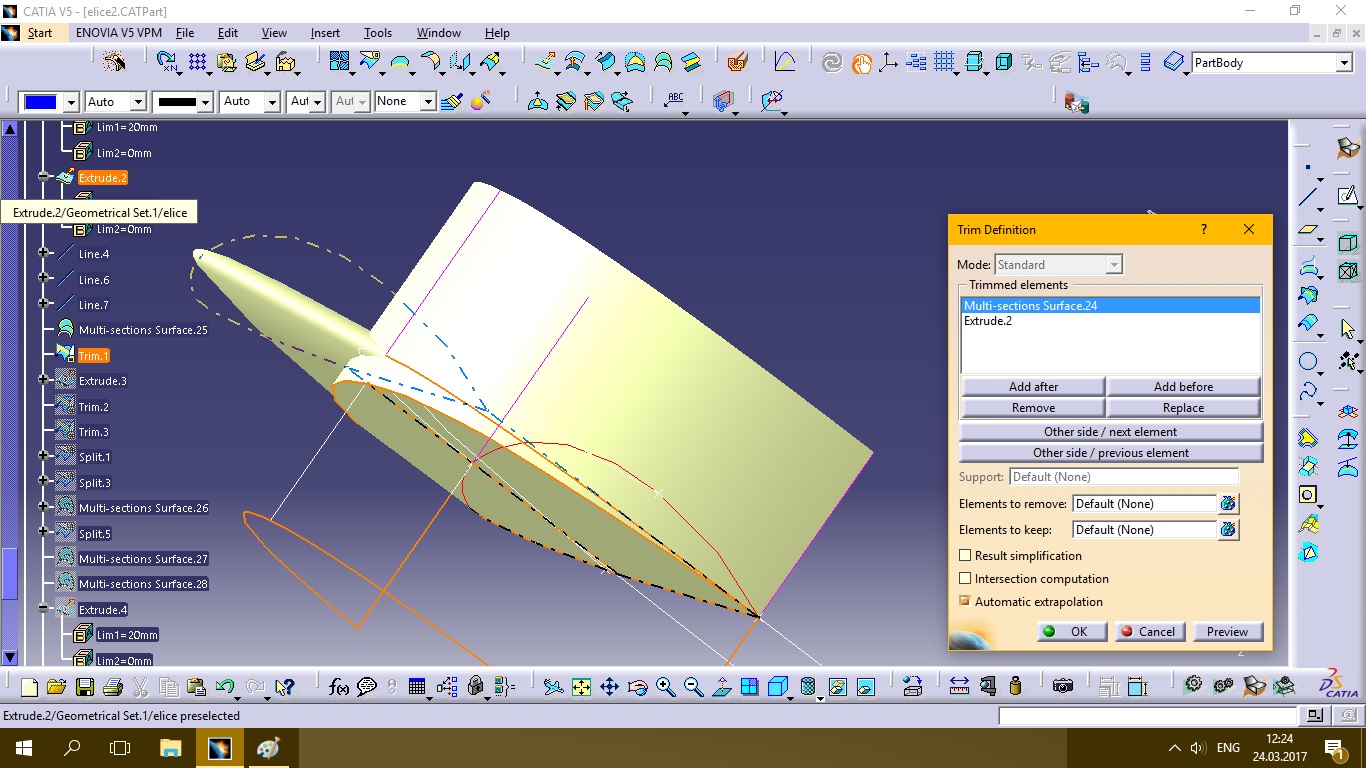Image resolution: width=1366 pixels, height=768 pixels.
Task: Click the Painter brush icon beside None dropdown
Action: 452,101
